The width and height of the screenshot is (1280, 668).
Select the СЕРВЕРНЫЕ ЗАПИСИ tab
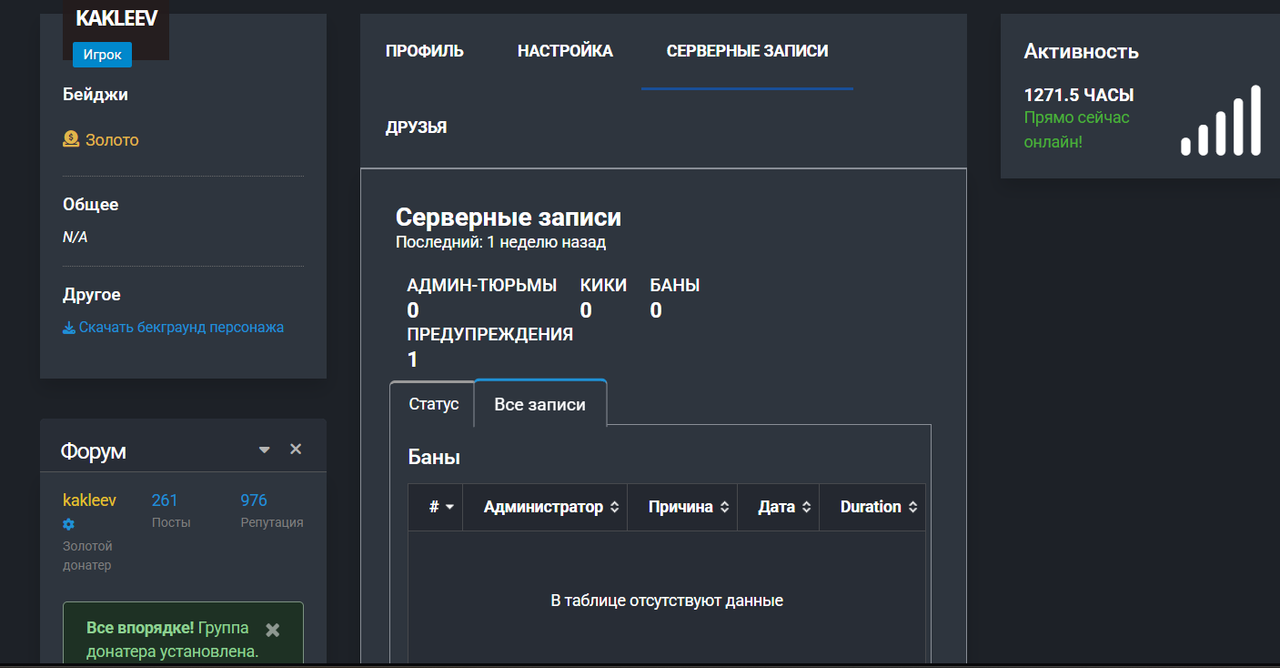(x=747, y=51)
